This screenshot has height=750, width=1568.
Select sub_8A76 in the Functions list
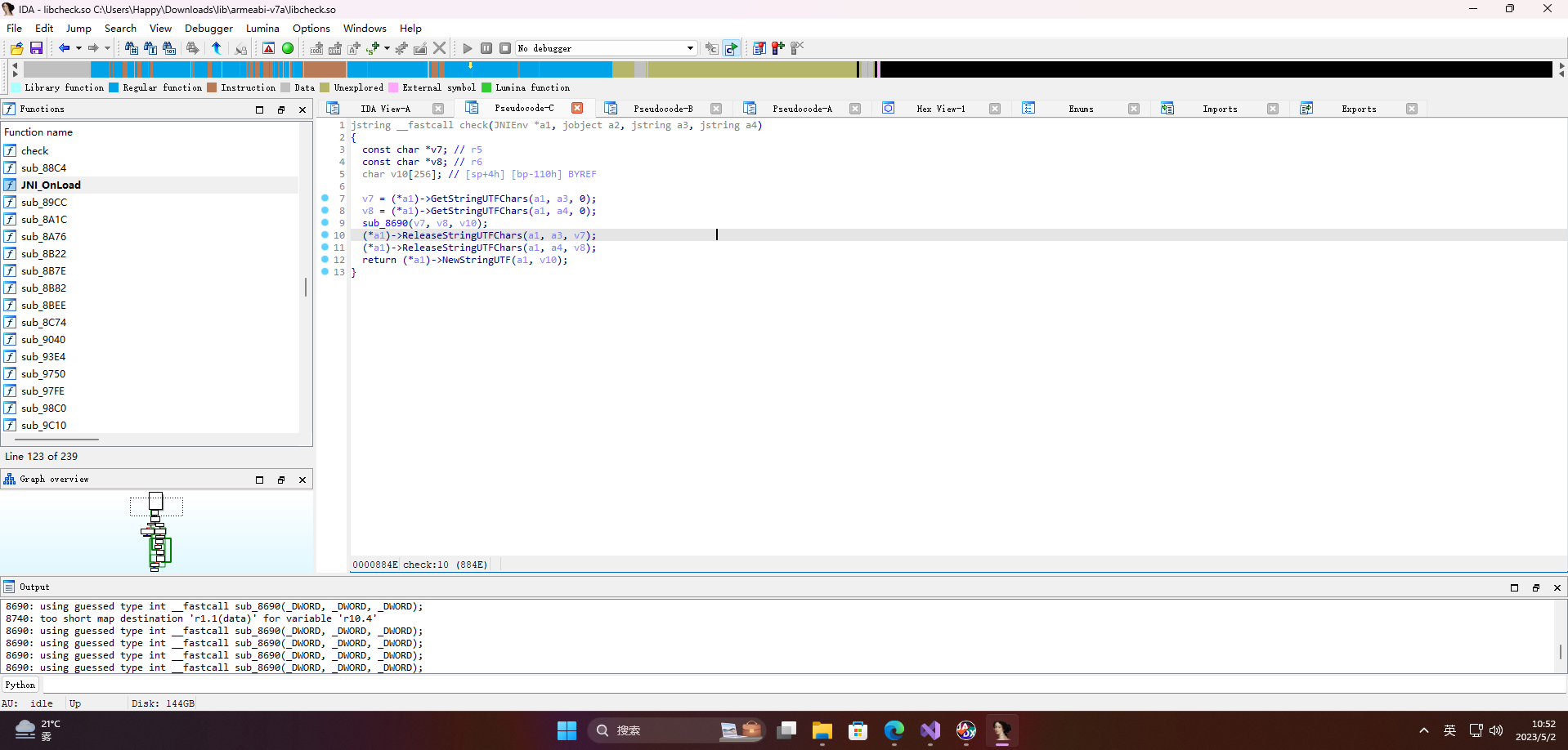tap(151, 236)
